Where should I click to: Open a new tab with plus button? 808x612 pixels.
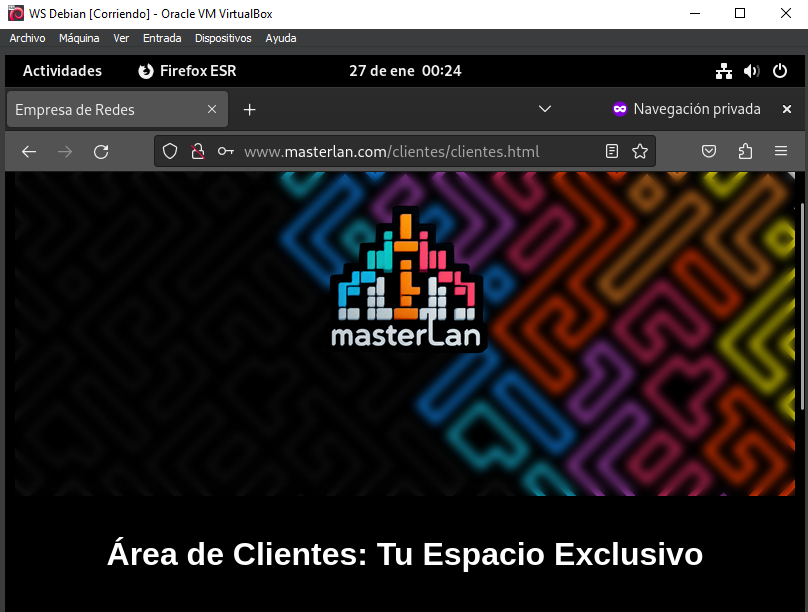click(249, 110)
